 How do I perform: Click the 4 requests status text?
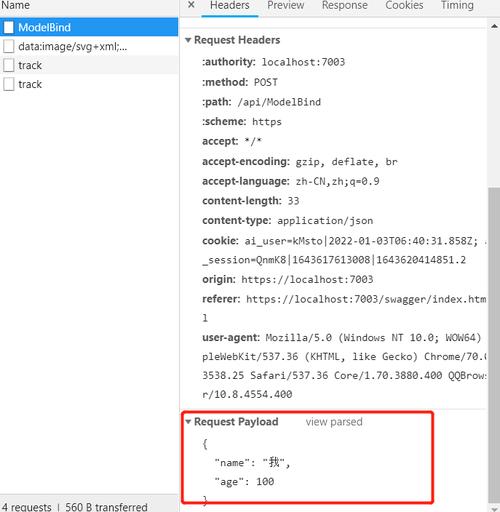coord(26,507)
